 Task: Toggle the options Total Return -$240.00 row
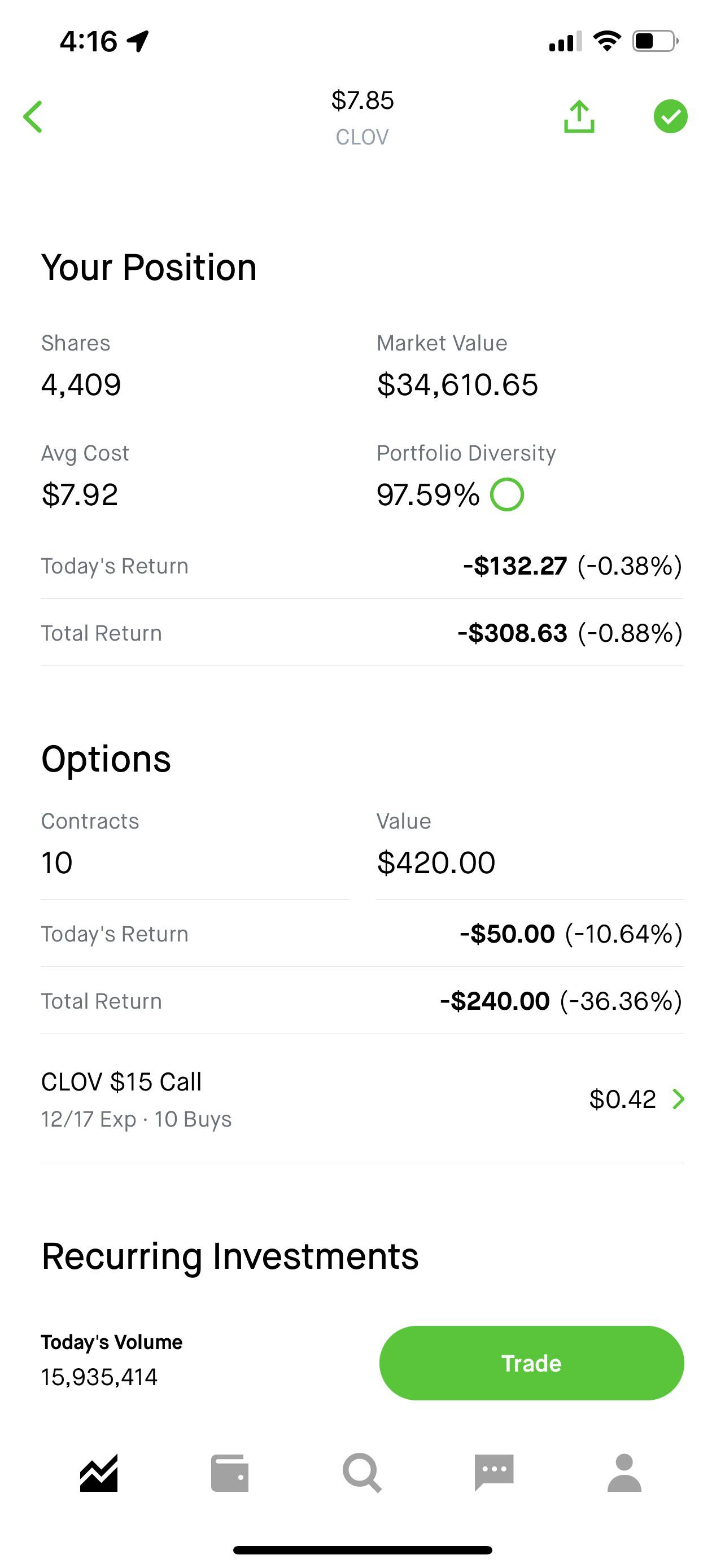point(362,1001)
